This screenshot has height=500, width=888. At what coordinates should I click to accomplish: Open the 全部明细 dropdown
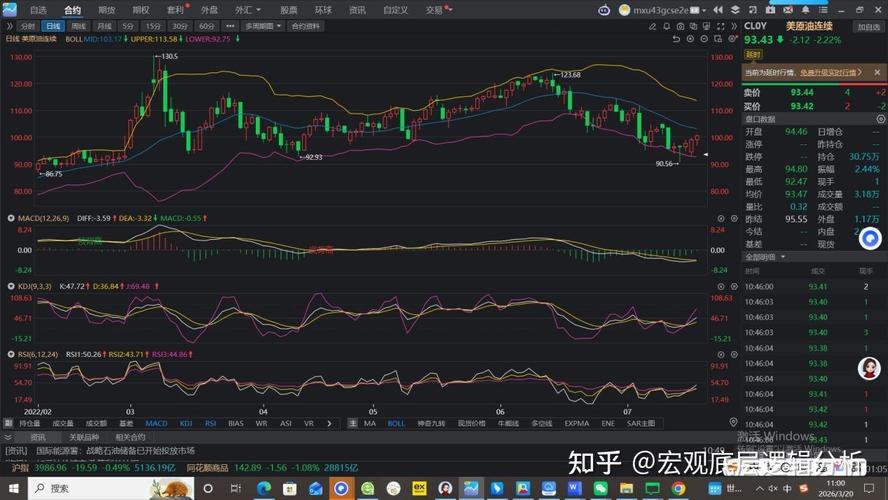765,257
